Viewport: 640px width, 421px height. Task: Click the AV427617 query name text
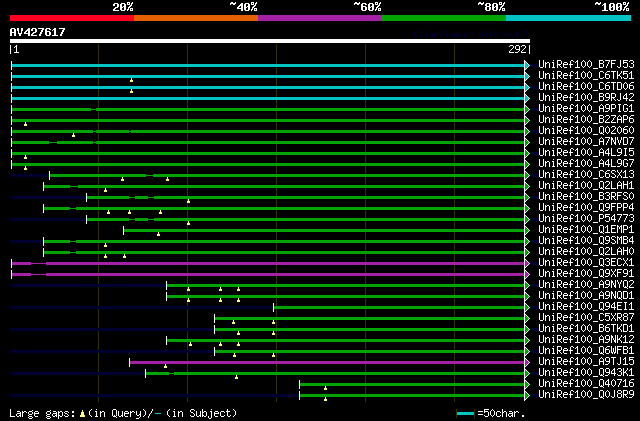[x=37, y=32]
